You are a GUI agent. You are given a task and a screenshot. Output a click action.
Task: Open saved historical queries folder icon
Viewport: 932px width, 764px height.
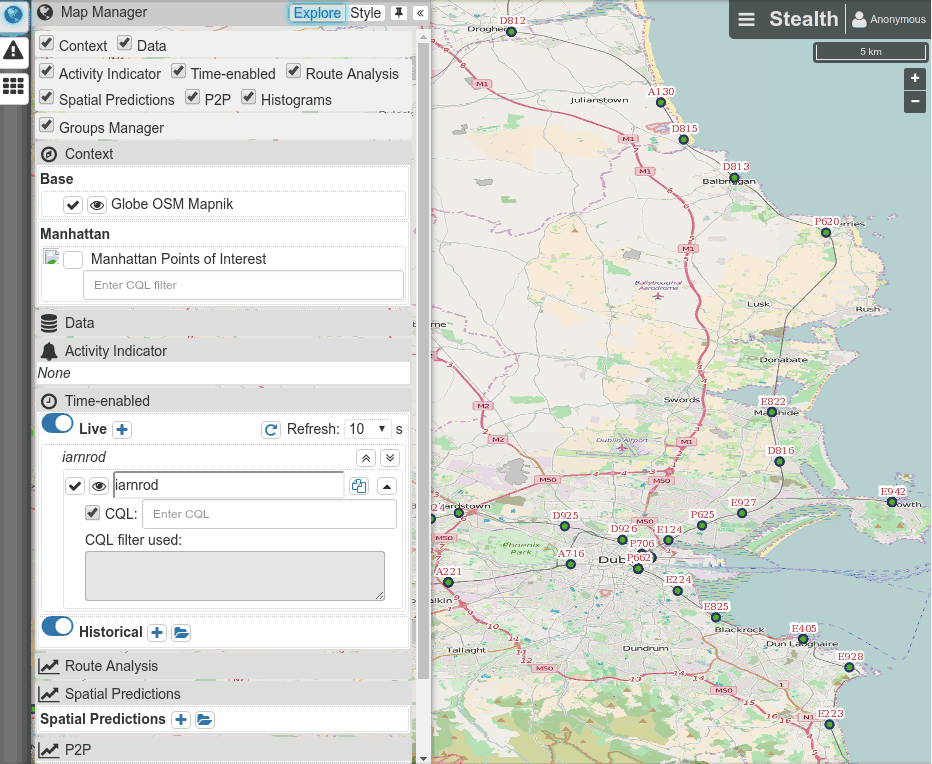coord(180,632)
